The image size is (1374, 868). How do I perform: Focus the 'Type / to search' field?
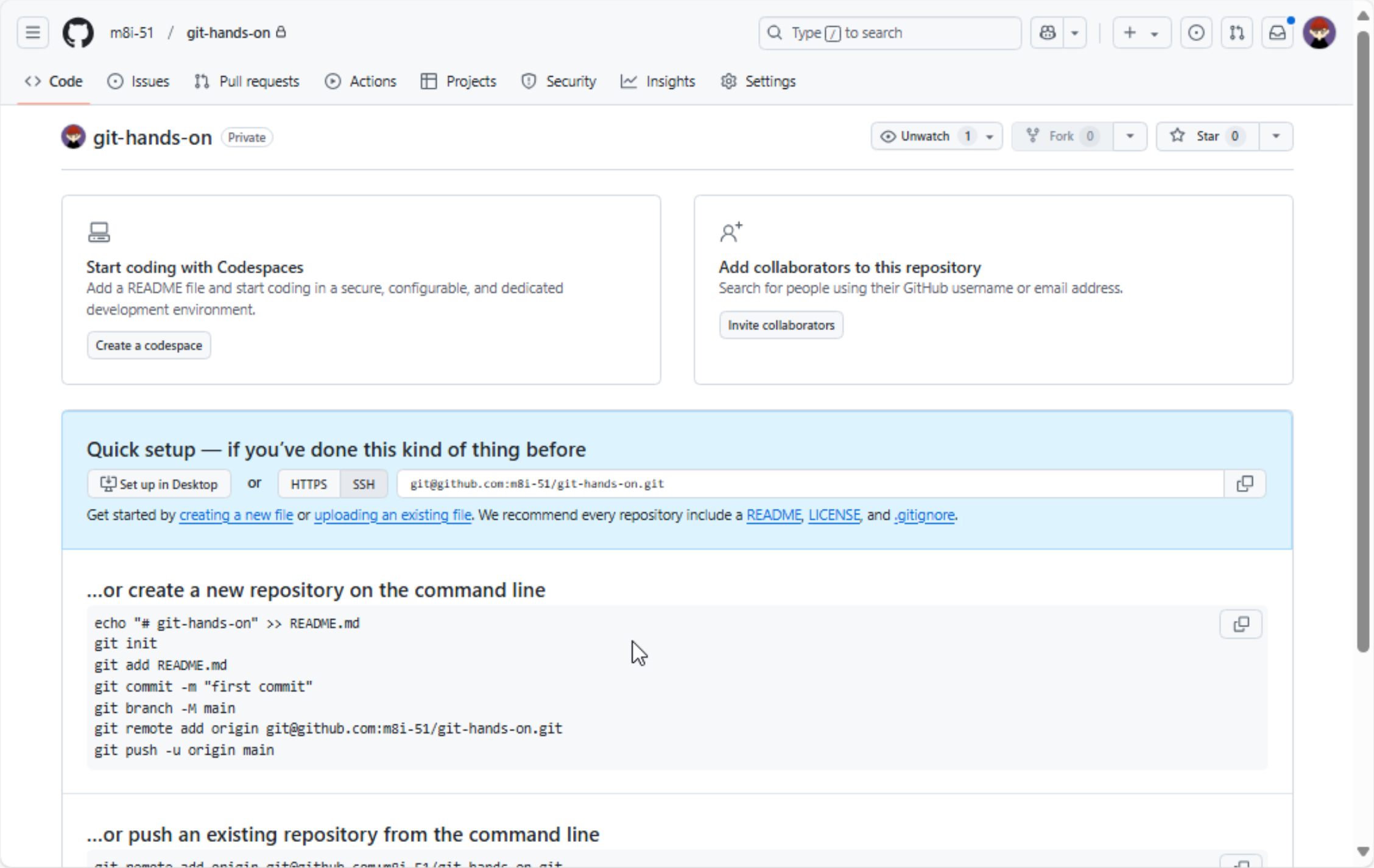[x=889, y=32]
